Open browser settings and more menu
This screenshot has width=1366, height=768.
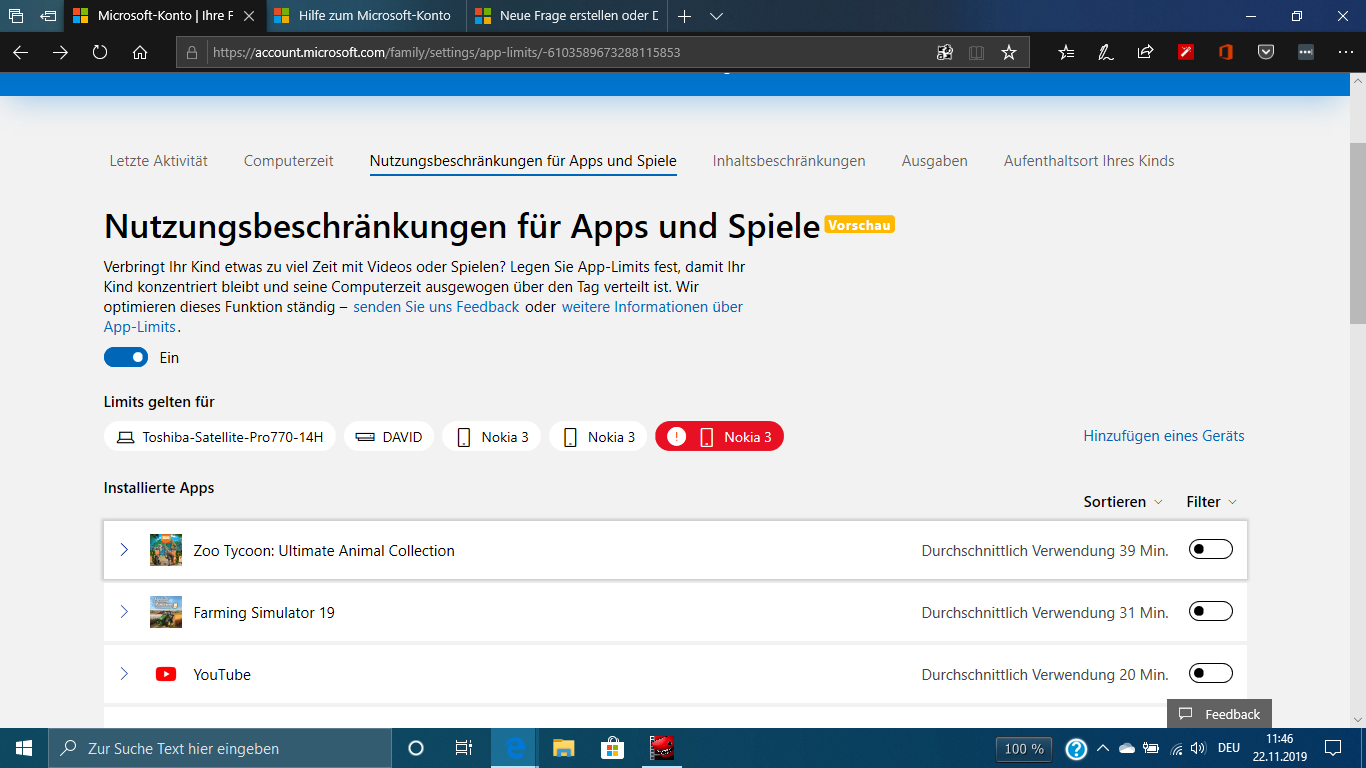(1345, 52)
